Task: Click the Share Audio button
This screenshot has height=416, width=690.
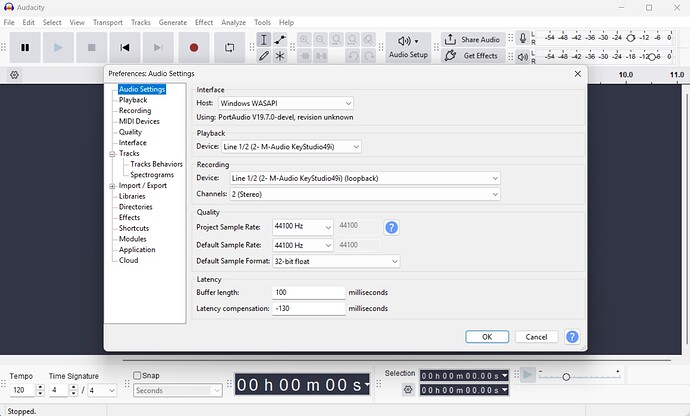Action: click(x=473, y=40)
